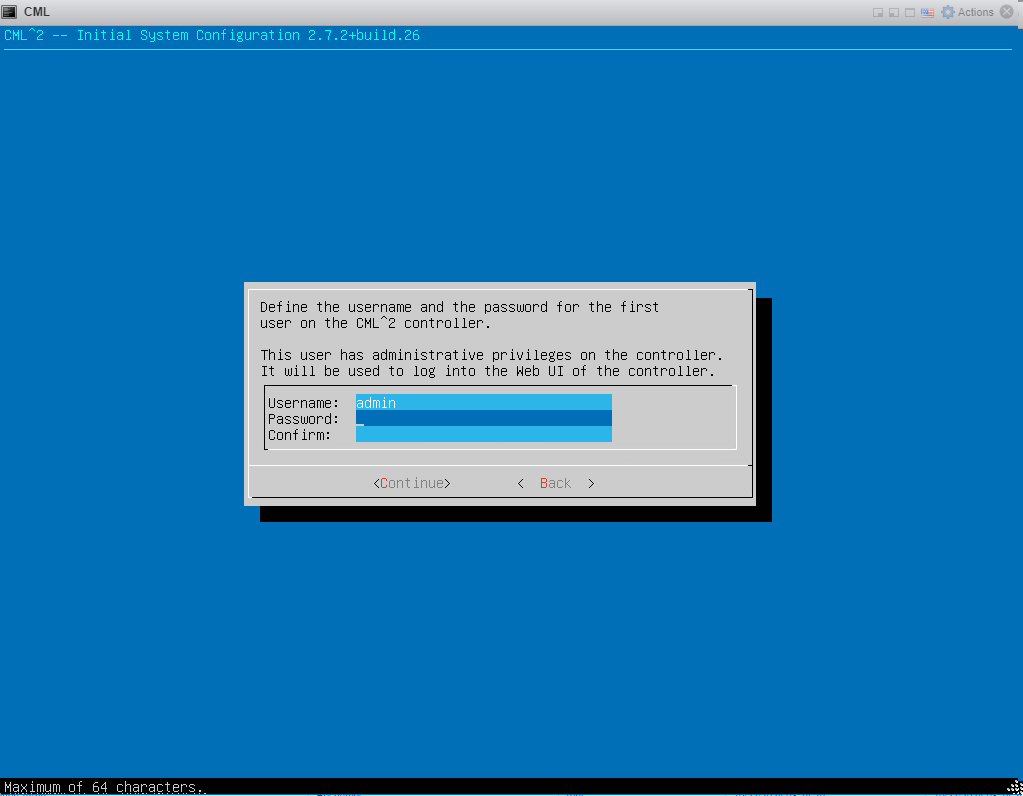Focus the Username field containing admin
The width and height of the screenshot is (1023, 796).
pos(483,403)
